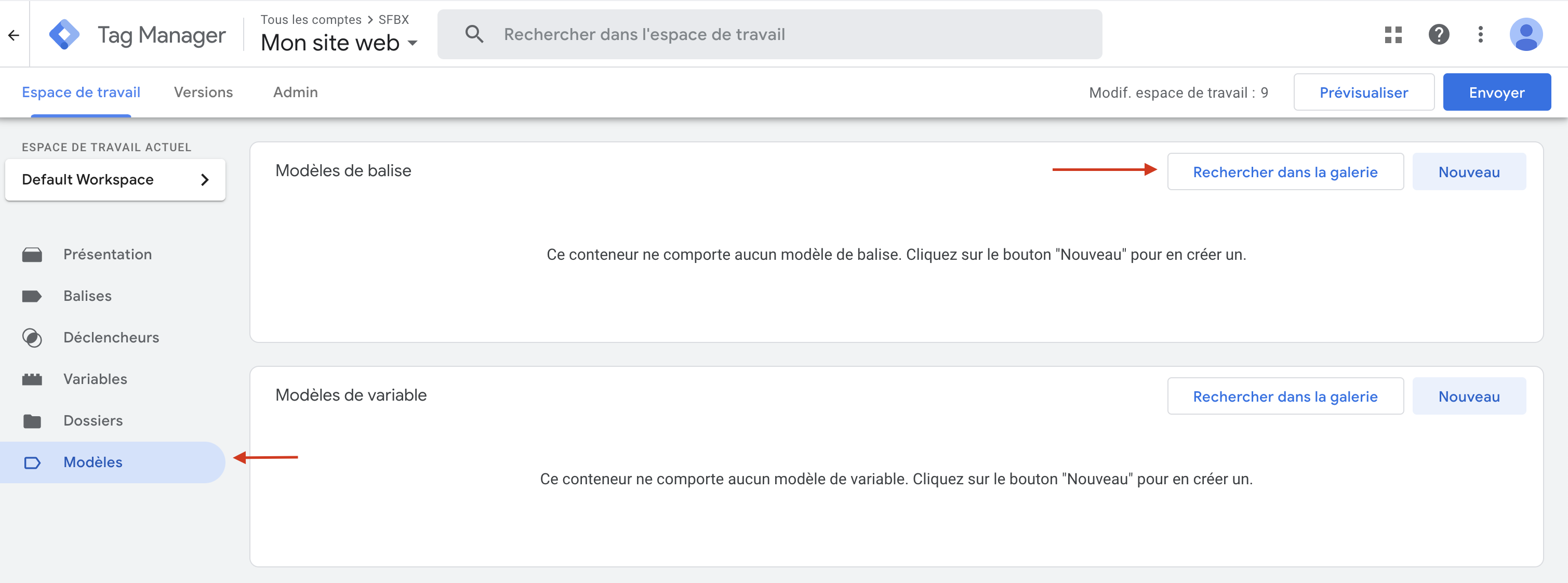The width and height of the screenshot is (1568, 583).
Task: Click the Variables brick icon
Action: point(32,378)
